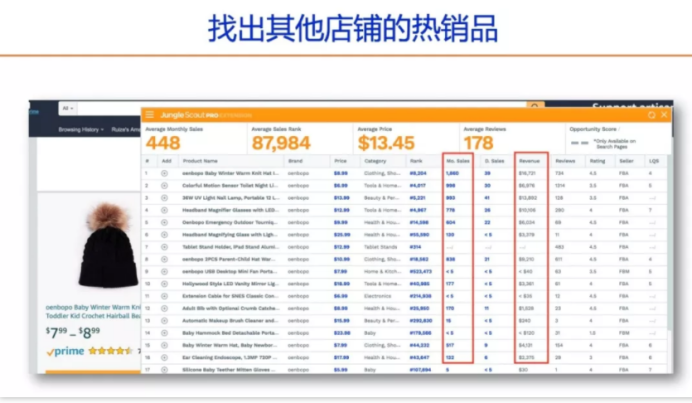Click price $23.98 in the Baby Hammock row

(x=342, y=333)
